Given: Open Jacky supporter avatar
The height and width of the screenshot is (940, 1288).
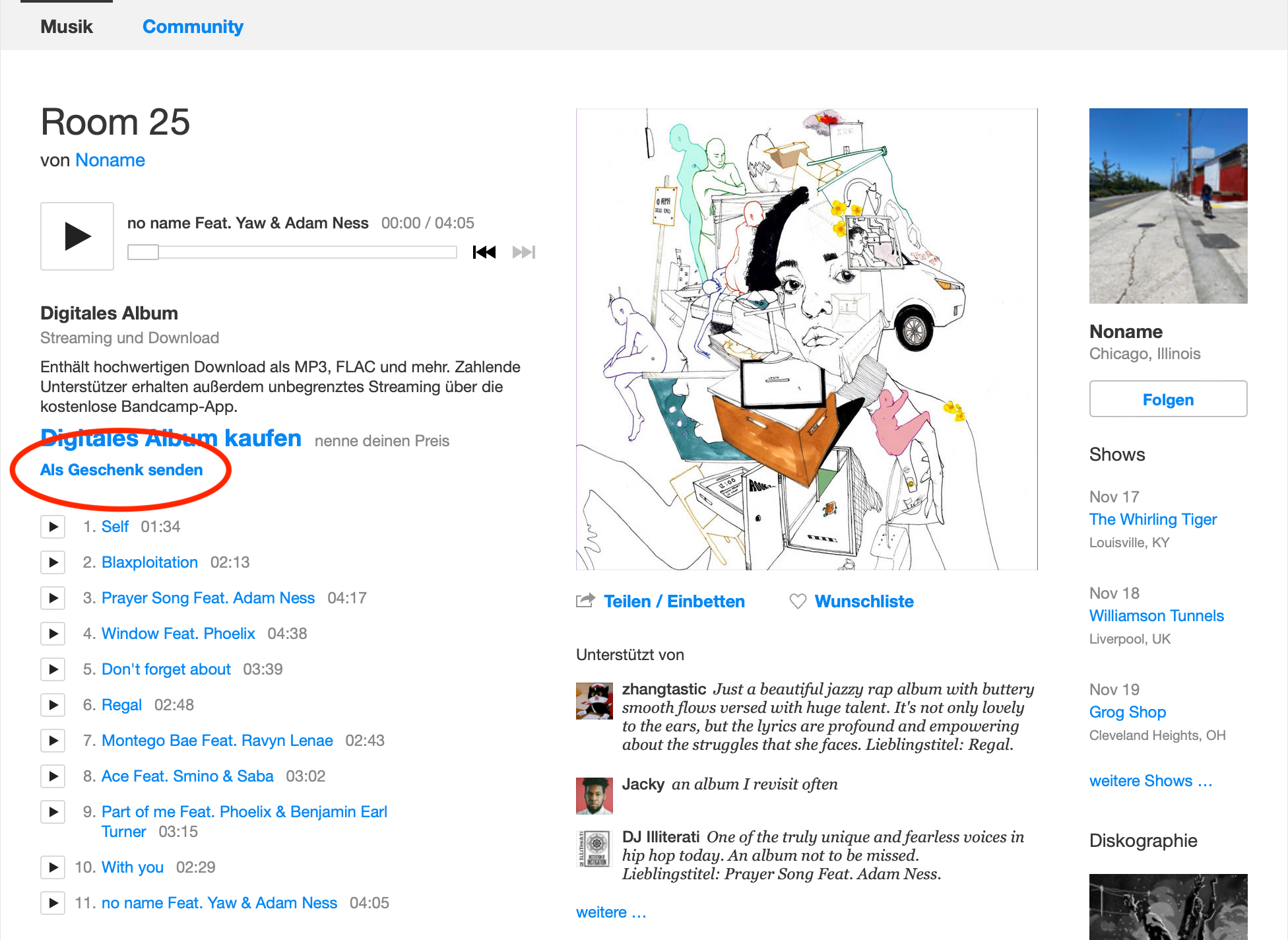Looking at the screenshot, I should tap(595, 796).
